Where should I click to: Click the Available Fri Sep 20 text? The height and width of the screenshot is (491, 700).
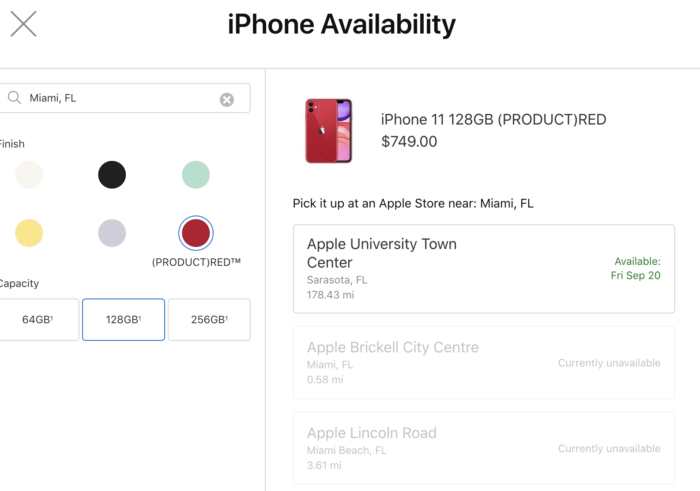click(637, 268)
